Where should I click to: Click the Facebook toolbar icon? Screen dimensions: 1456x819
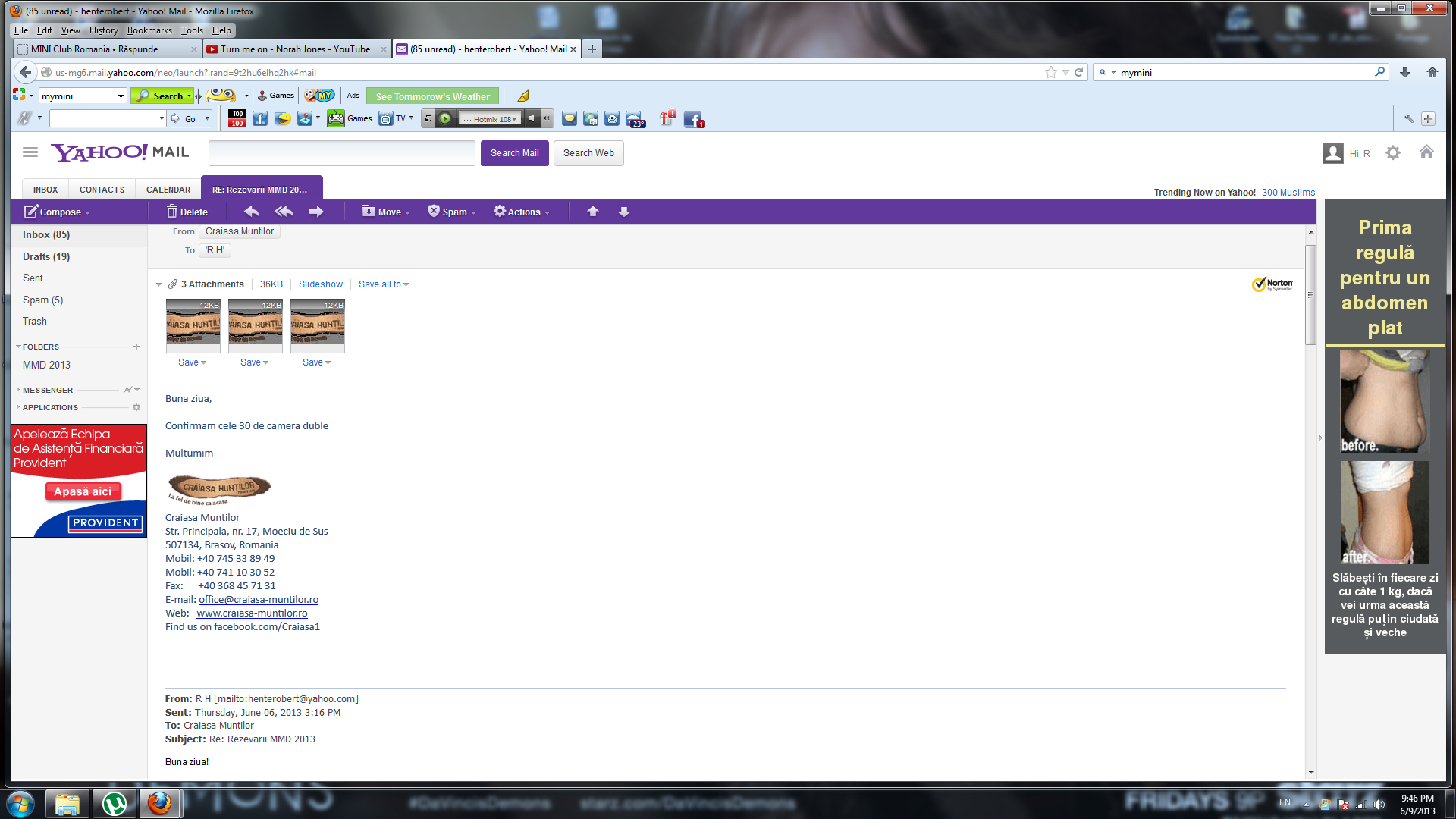click(260, 119)
